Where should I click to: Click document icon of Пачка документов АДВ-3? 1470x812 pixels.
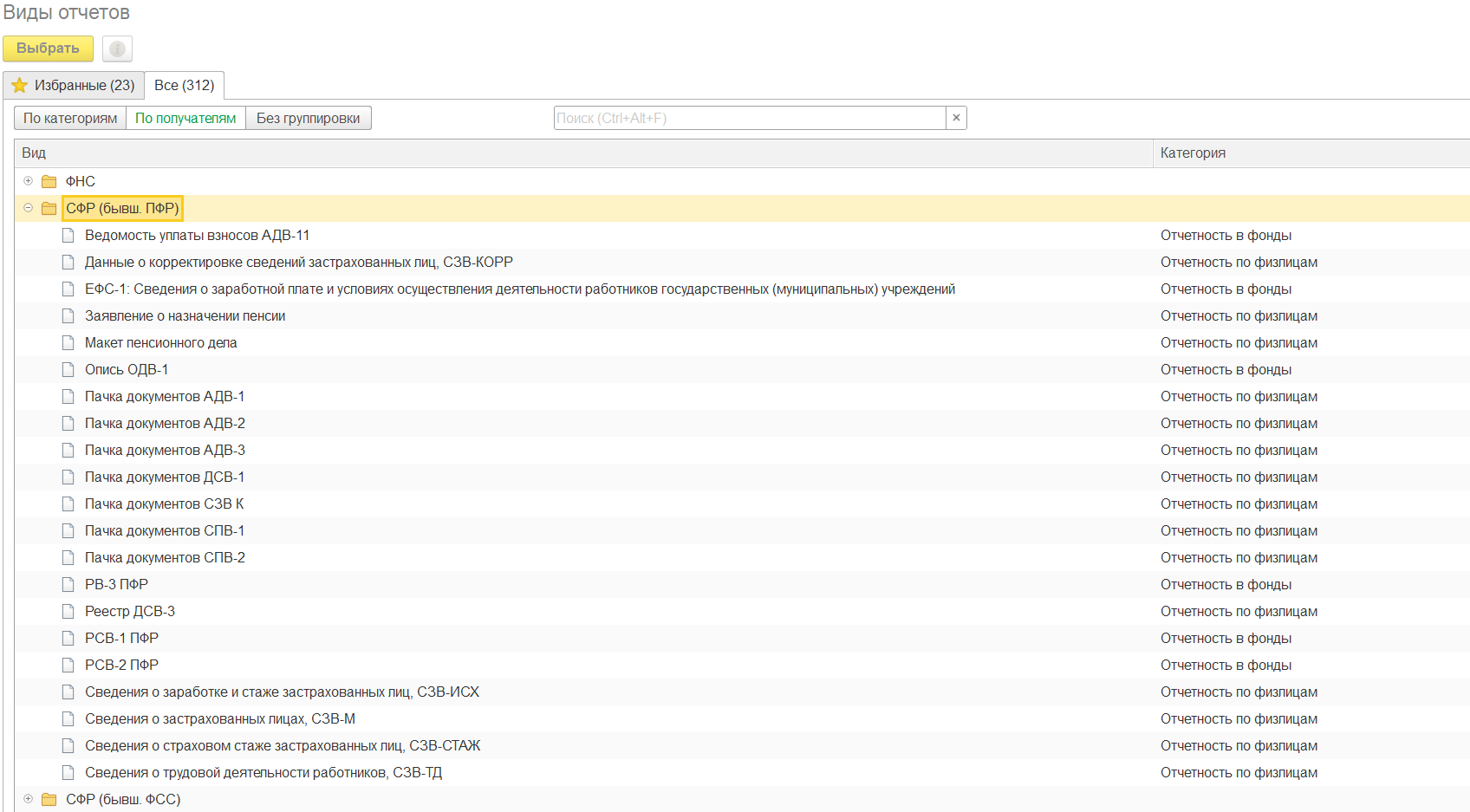[x=68, y=450]
